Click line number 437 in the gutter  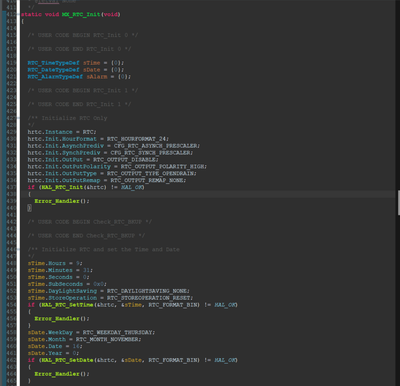tap(11, 187)
